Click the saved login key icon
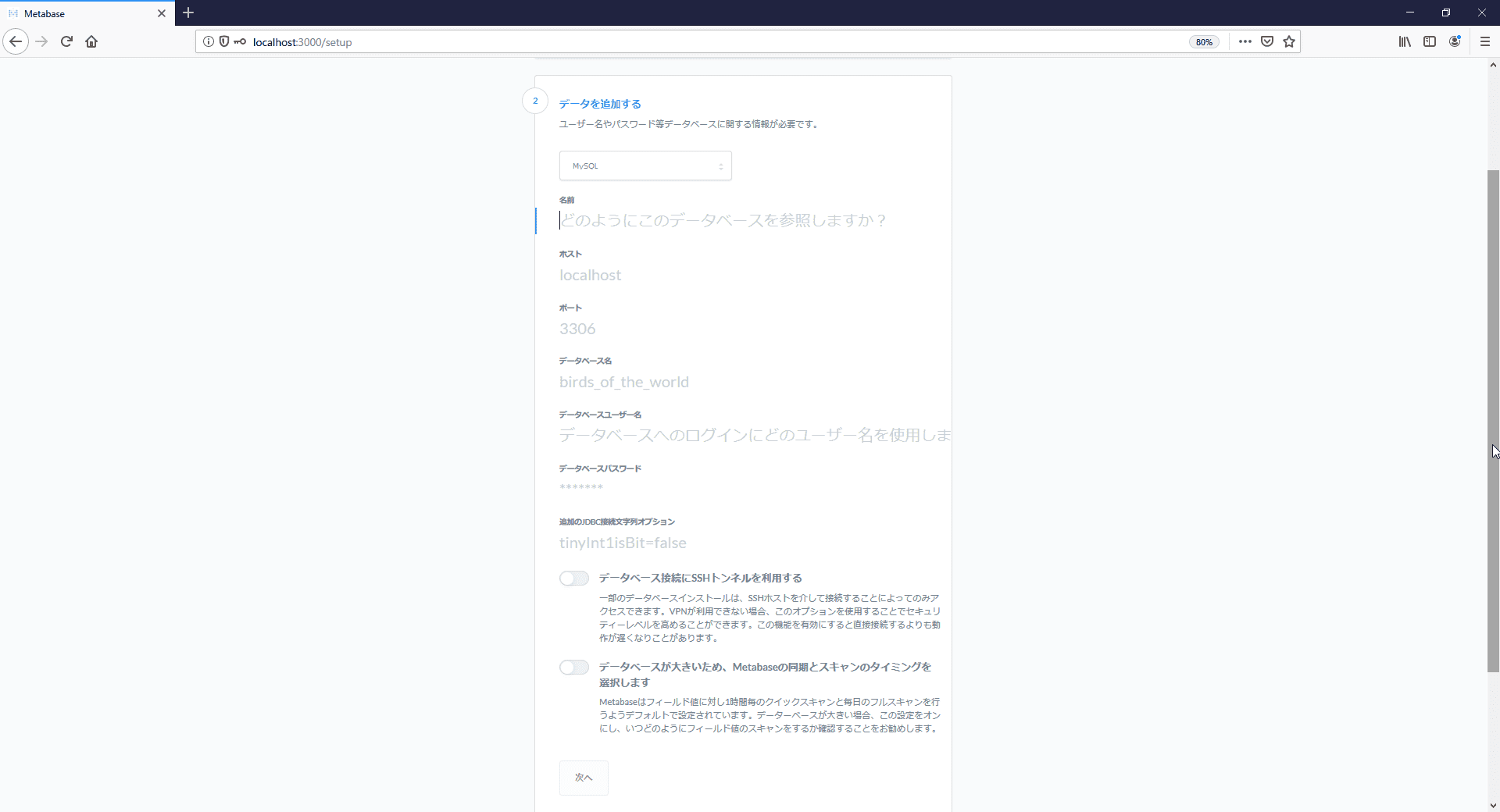The image size is (1500, 812). tap(240, 41)
